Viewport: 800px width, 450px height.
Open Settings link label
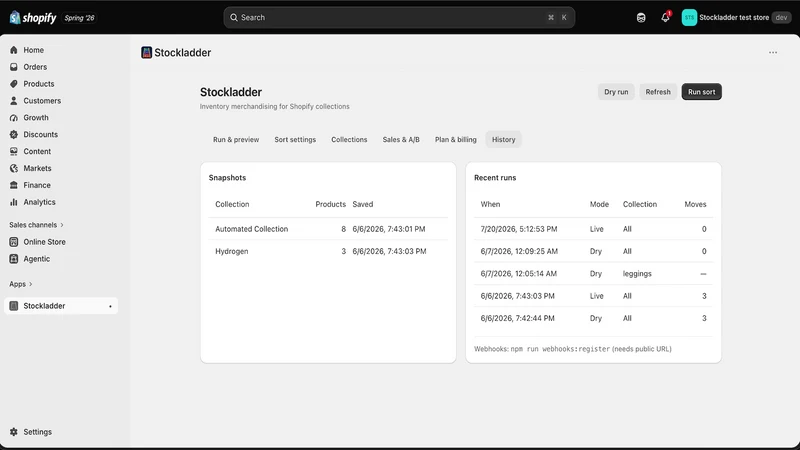[38, 432]
